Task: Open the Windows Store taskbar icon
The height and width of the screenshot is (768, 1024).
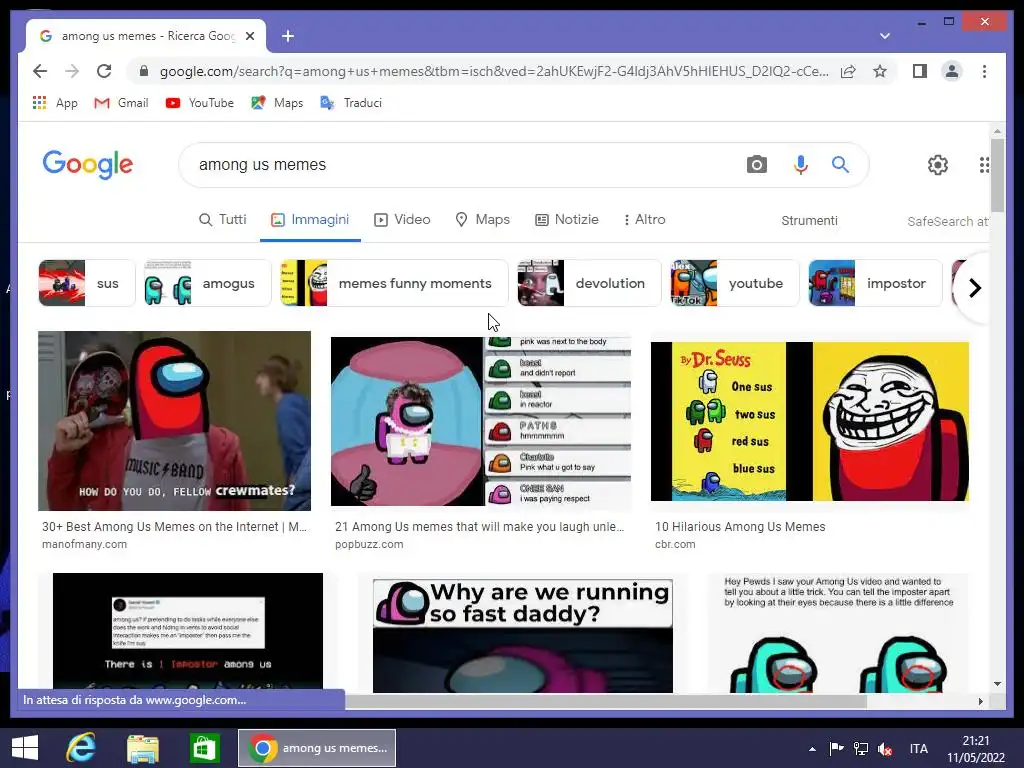Action: point(204,748)
